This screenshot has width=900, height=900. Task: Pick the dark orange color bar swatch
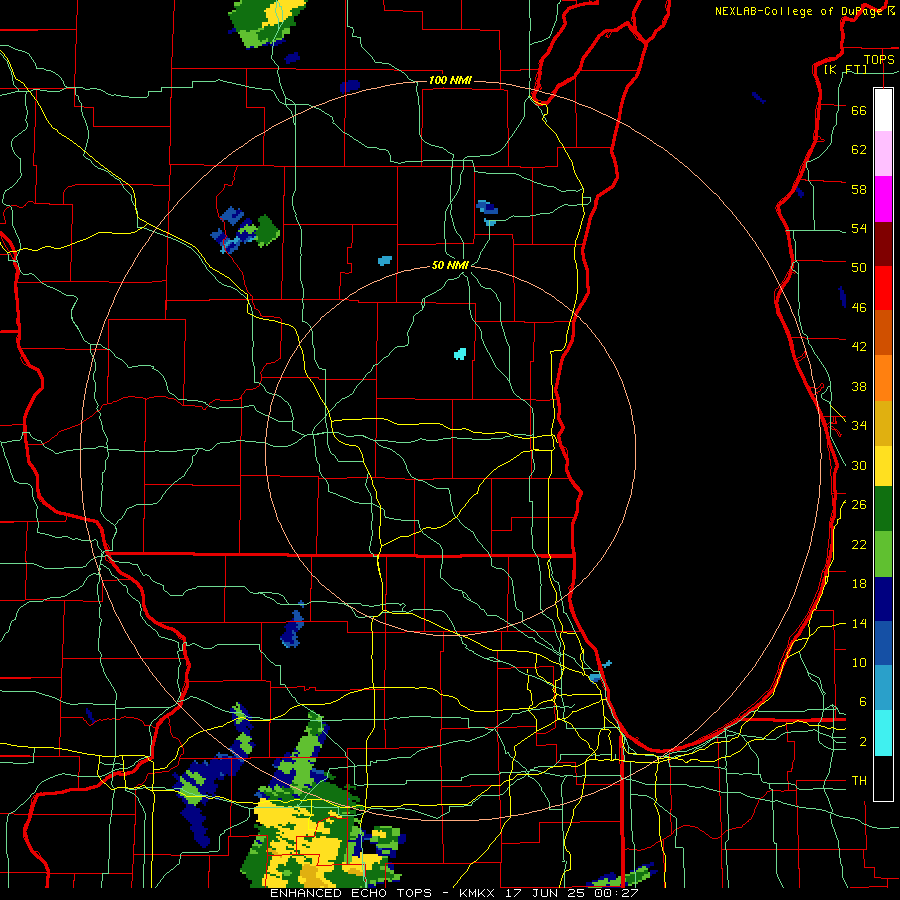click(883, 332)
